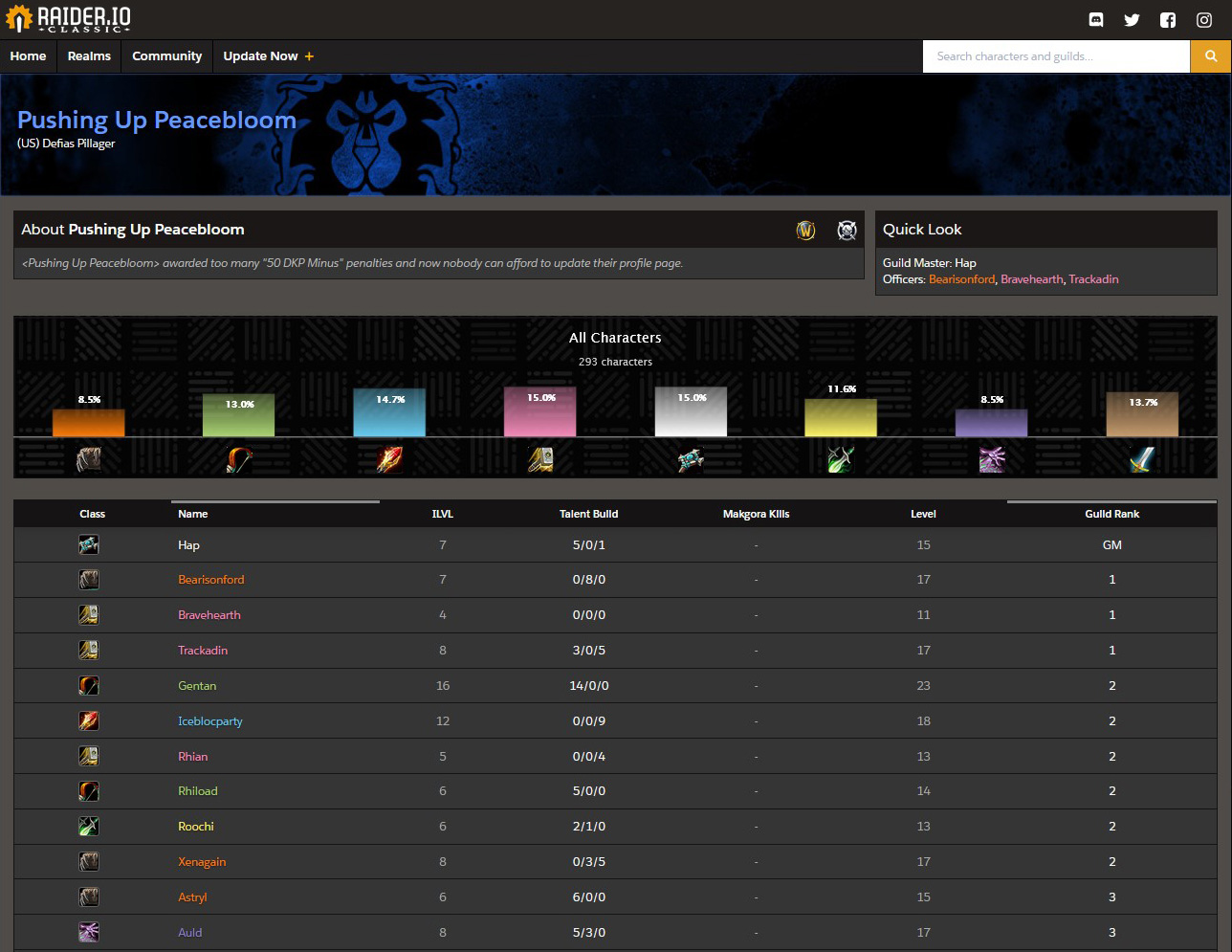This screenshot has height=952, width=1232.
Task: Sort table by ILVL column header
Action: point(443,514)
